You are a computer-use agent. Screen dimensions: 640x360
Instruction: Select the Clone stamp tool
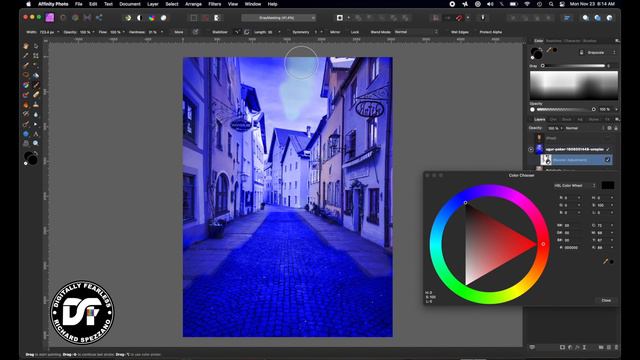click(x=36, y=105)
